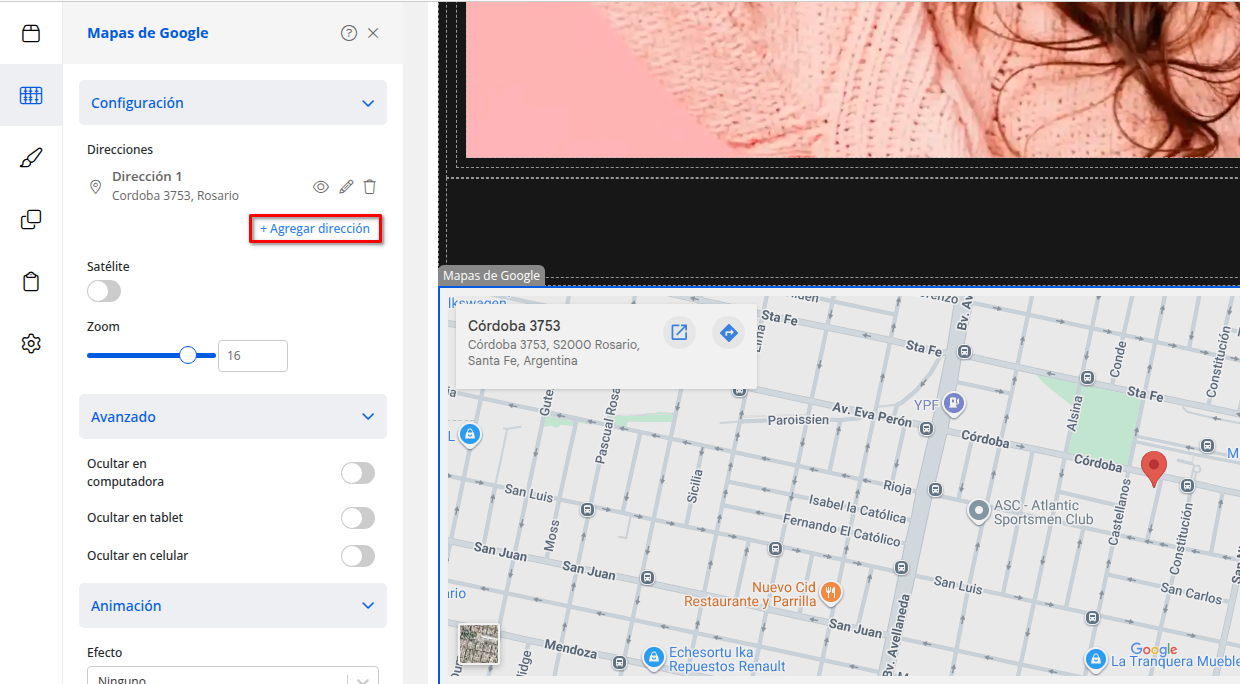Viewport: 1240px width, 684px height.
Task: Delete Dirección 1 using trash icon
Action: pos(370,186)
